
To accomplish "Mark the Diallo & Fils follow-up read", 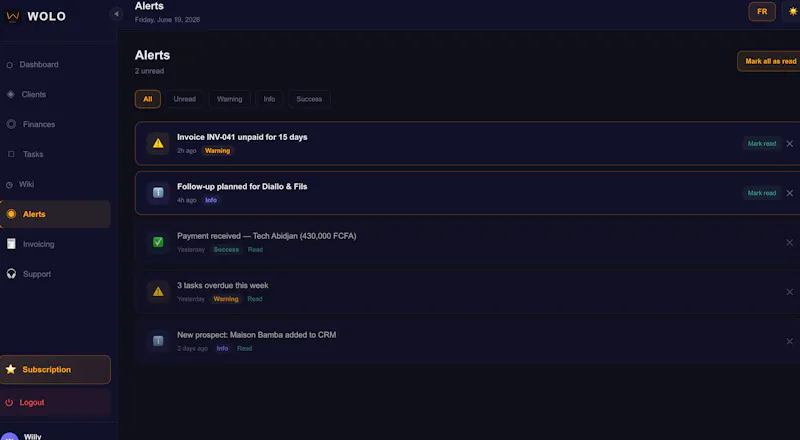I will (x=762, y=193).
